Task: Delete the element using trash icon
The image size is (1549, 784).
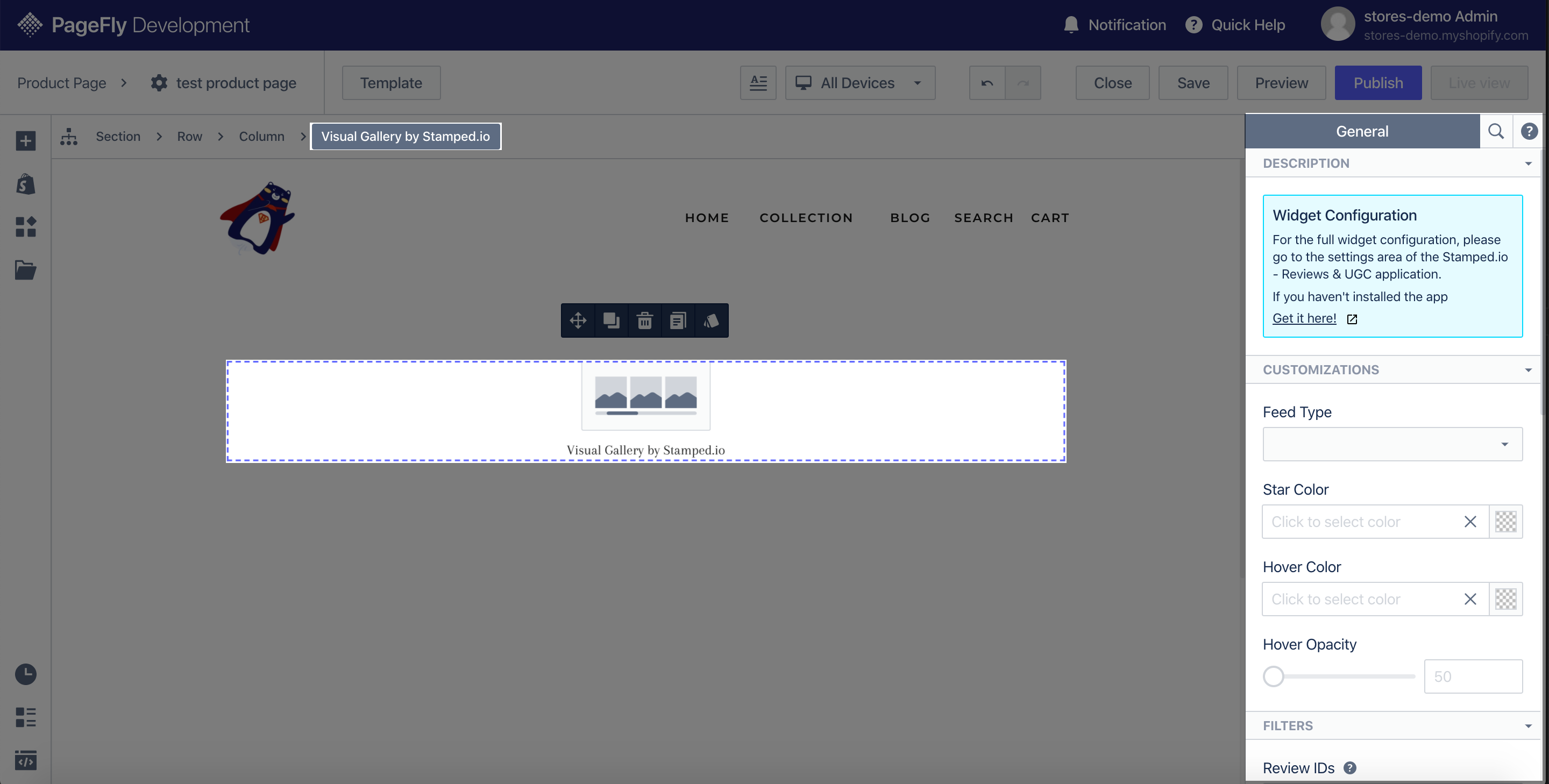Action: tap(645, 320)
